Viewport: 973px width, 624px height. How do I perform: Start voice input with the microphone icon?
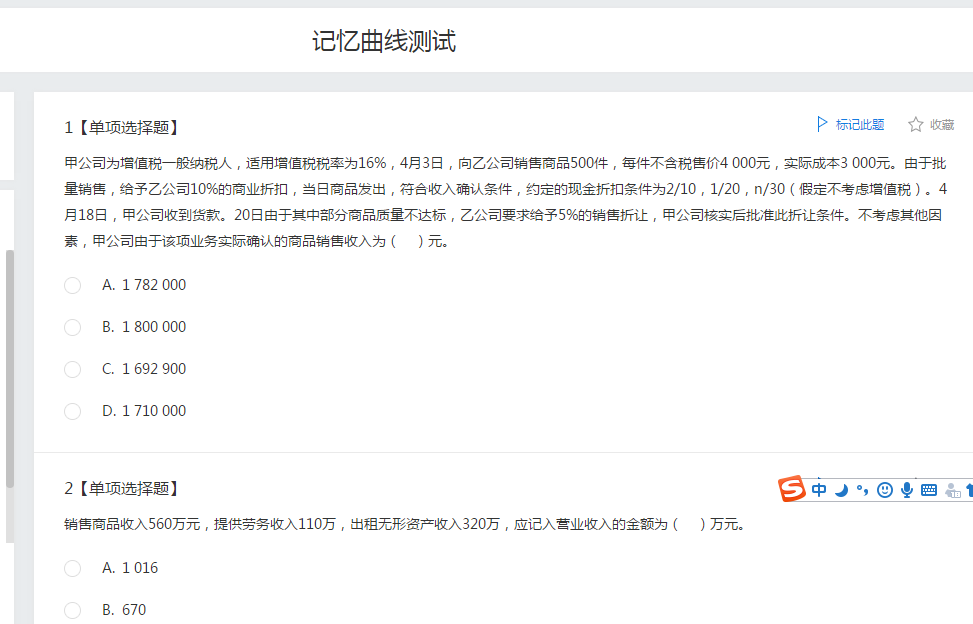pos(906,490)
